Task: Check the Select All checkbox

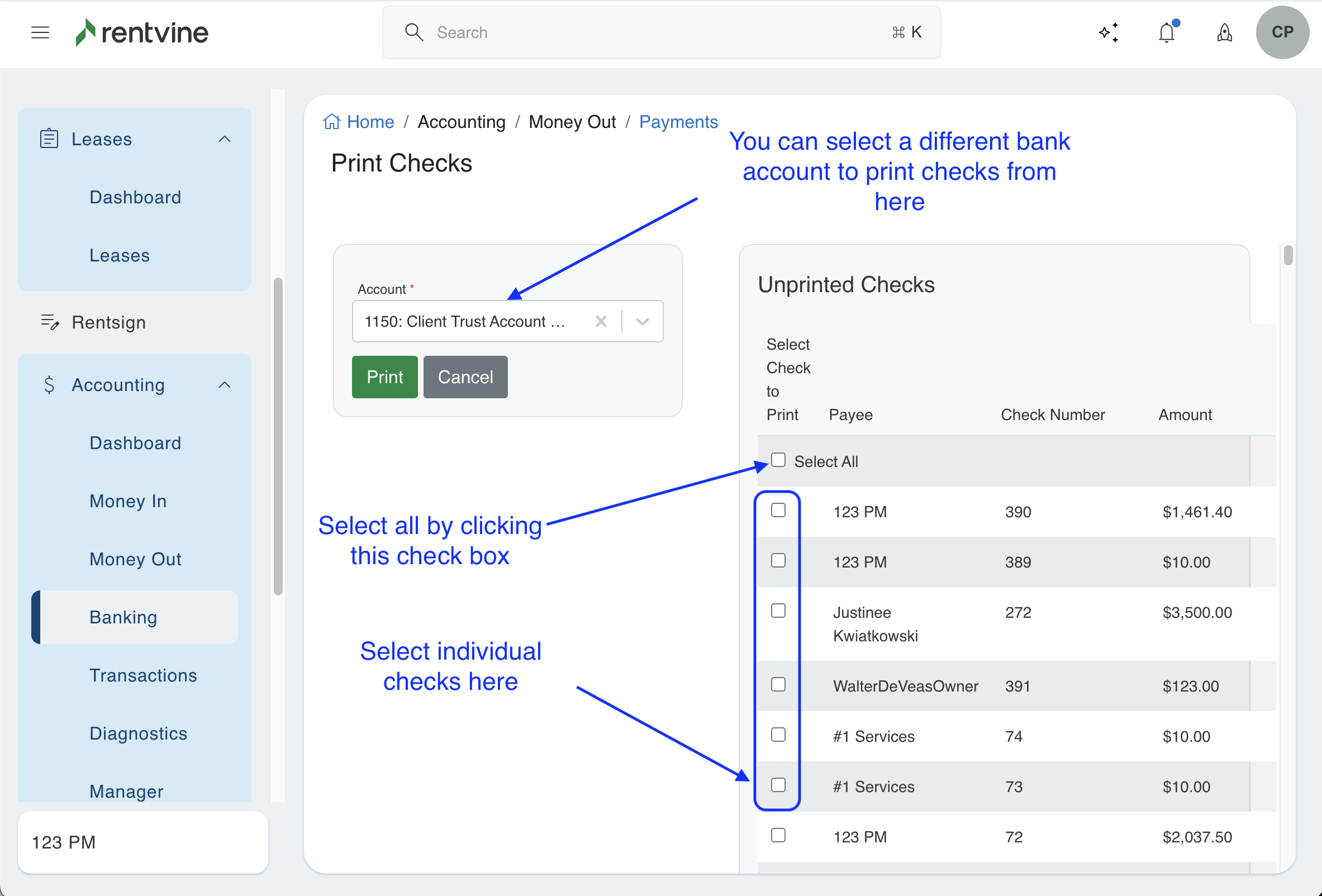Action: 778,460
